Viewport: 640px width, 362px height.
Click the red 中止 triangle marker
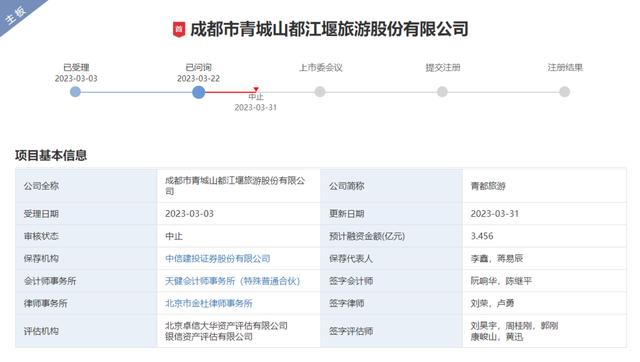[256, 89]
